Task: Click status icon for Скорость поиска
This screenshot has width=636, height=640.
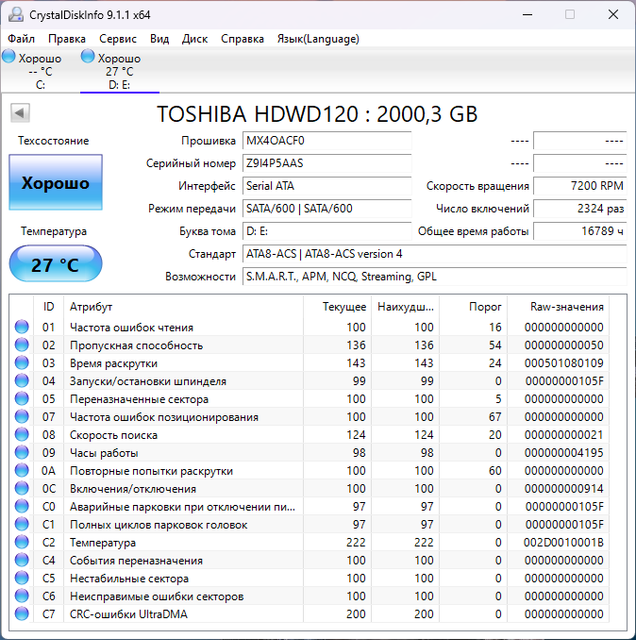Action: point(22,435)
